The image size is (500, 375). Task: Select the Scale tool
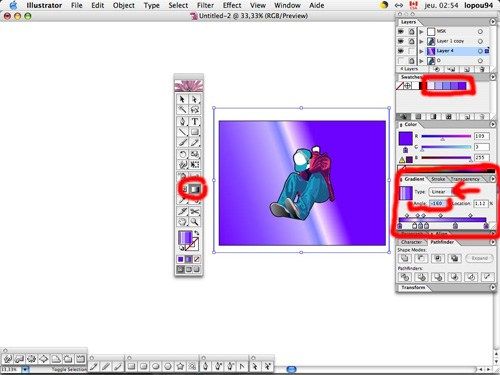195,154
